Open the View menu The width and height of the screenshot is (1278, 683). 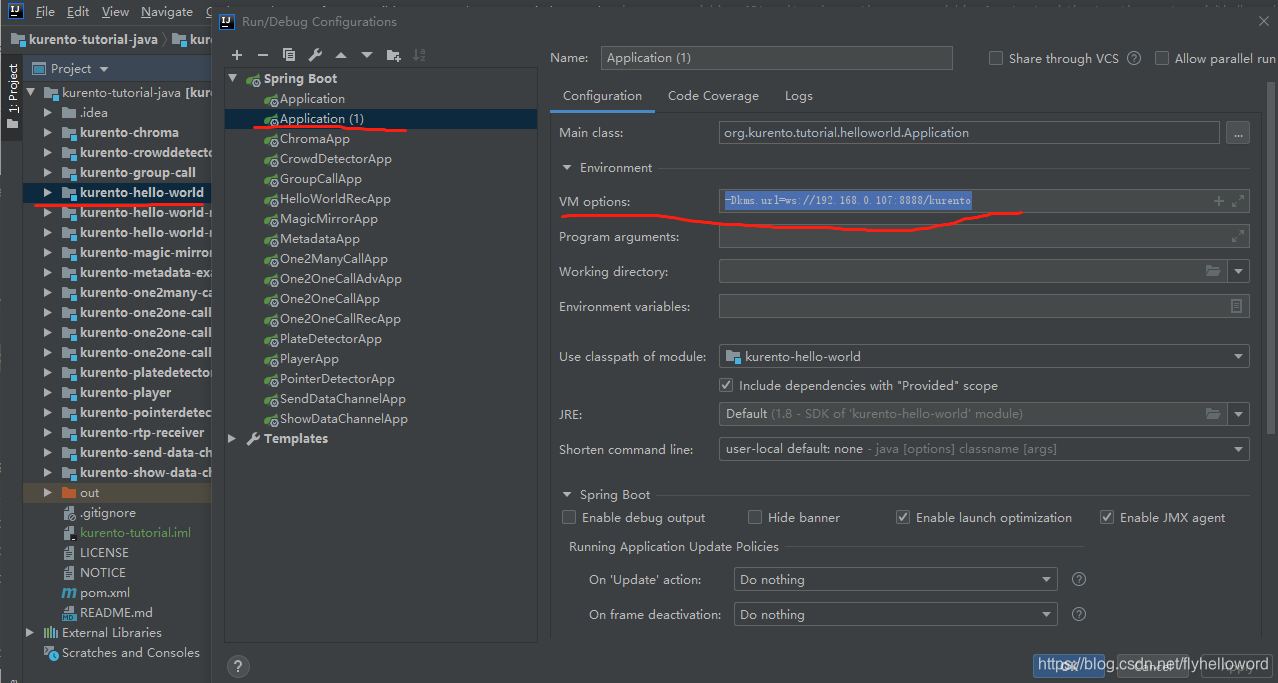pos(115,12)
